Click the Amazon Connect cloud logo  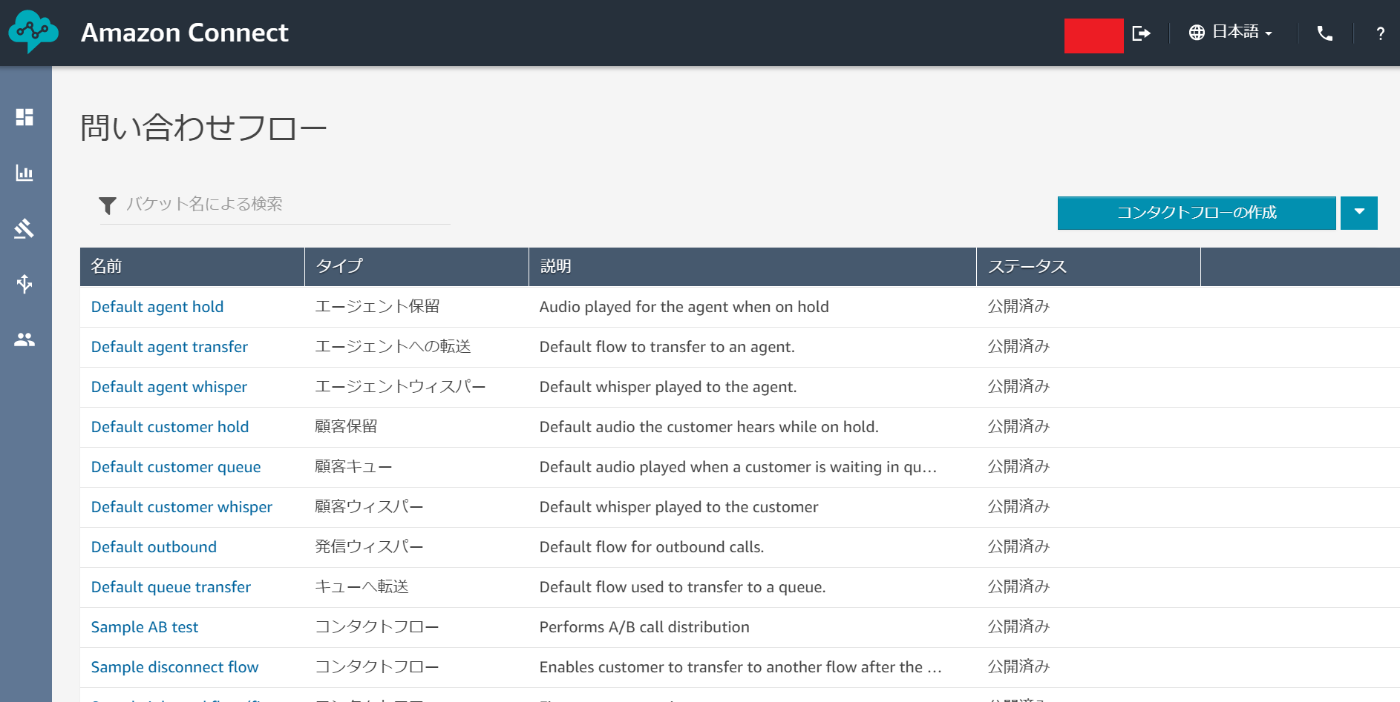(33, 32)
